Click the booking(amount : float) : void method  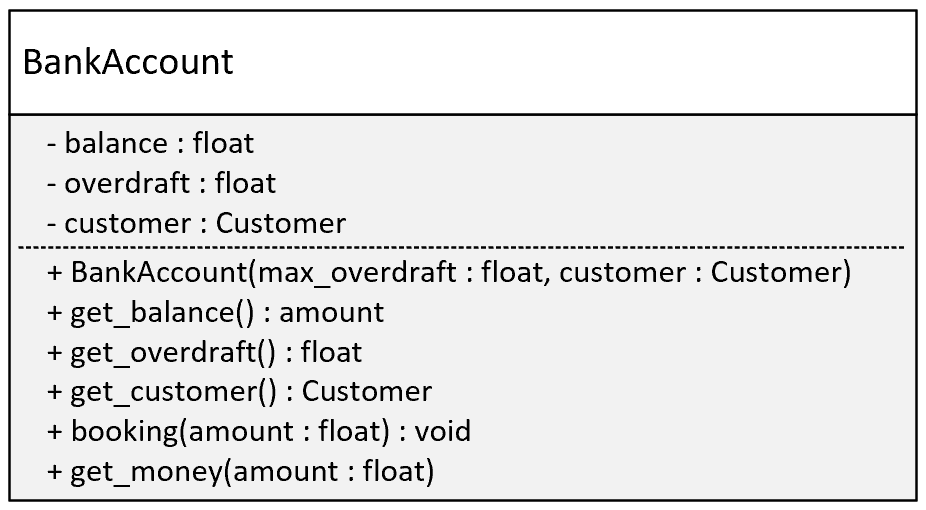[x=259, y=431]
